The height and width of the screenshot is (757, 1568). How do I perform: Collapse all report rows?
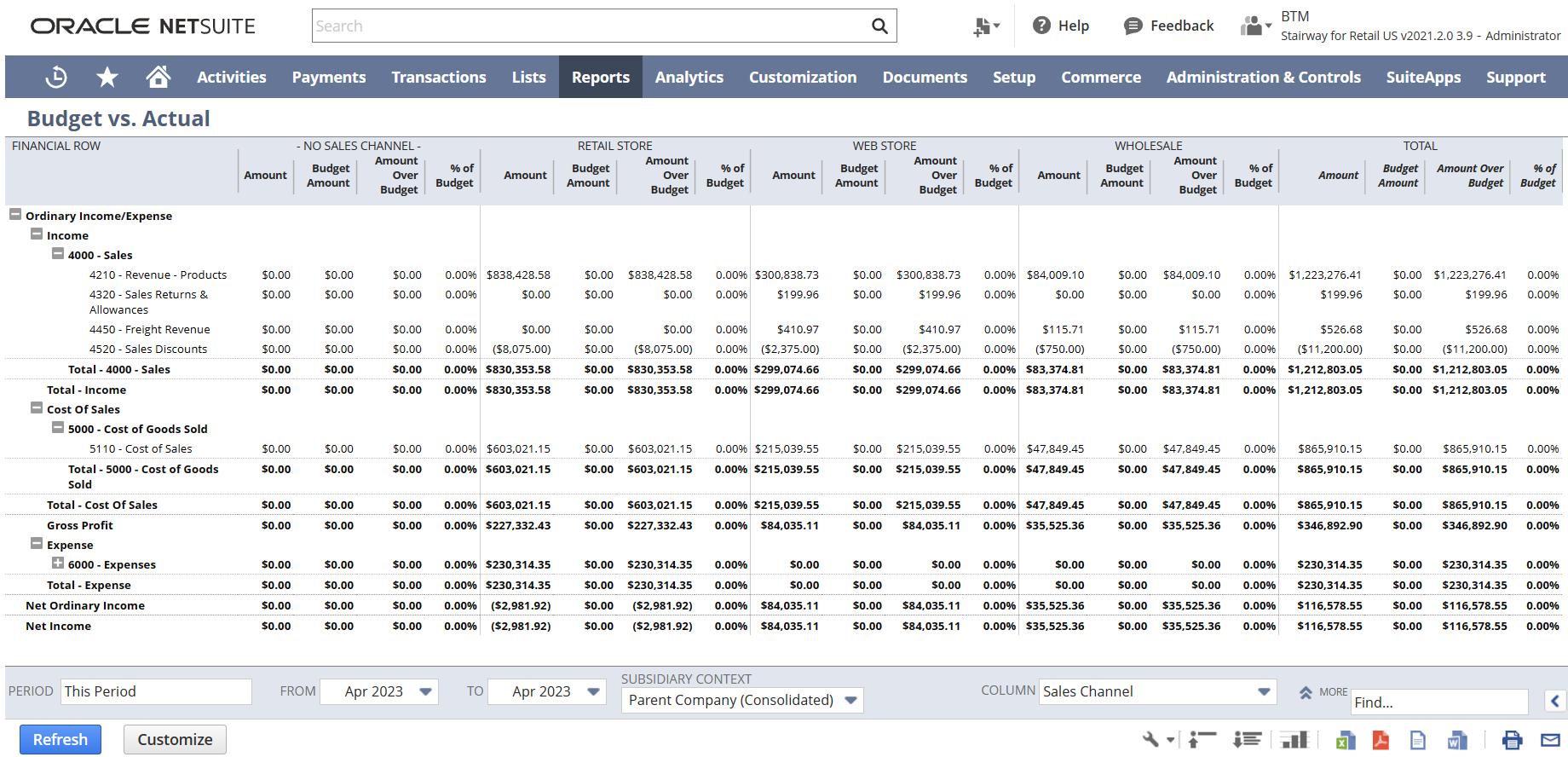[1202, 739]
